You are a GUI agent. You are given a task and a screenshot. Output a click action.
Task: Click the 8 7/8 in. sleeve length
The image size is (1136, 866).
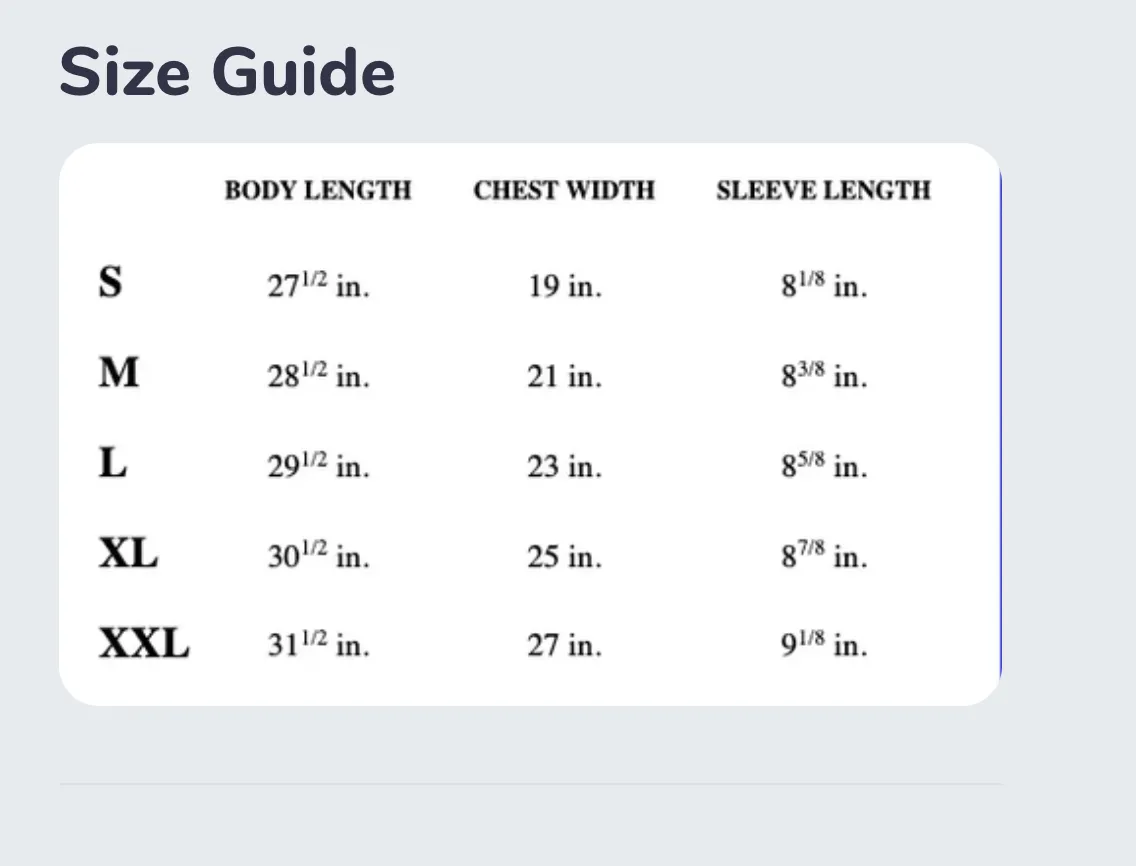(x=824, y=555)
